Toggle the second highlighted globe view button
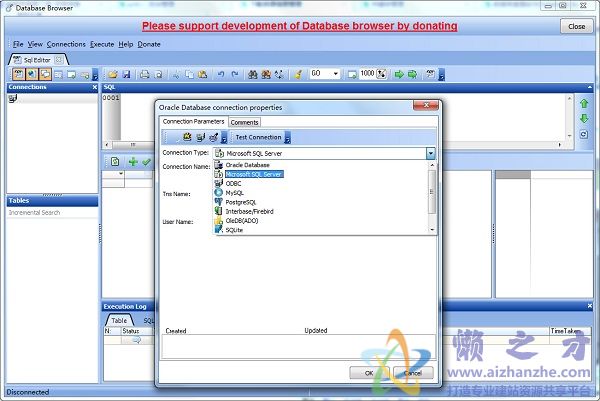 coord(31,74)
